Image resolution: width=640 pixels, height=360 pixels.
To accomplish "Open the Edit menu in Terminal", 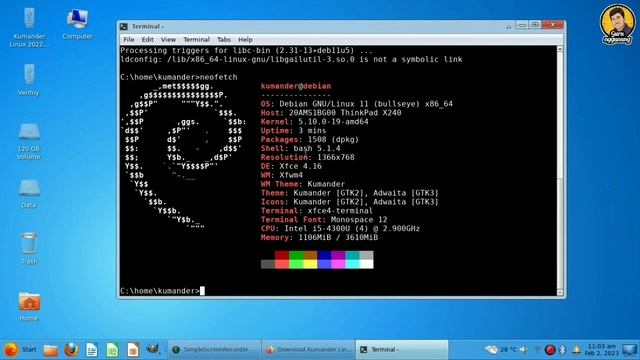I will click(147, 40).
